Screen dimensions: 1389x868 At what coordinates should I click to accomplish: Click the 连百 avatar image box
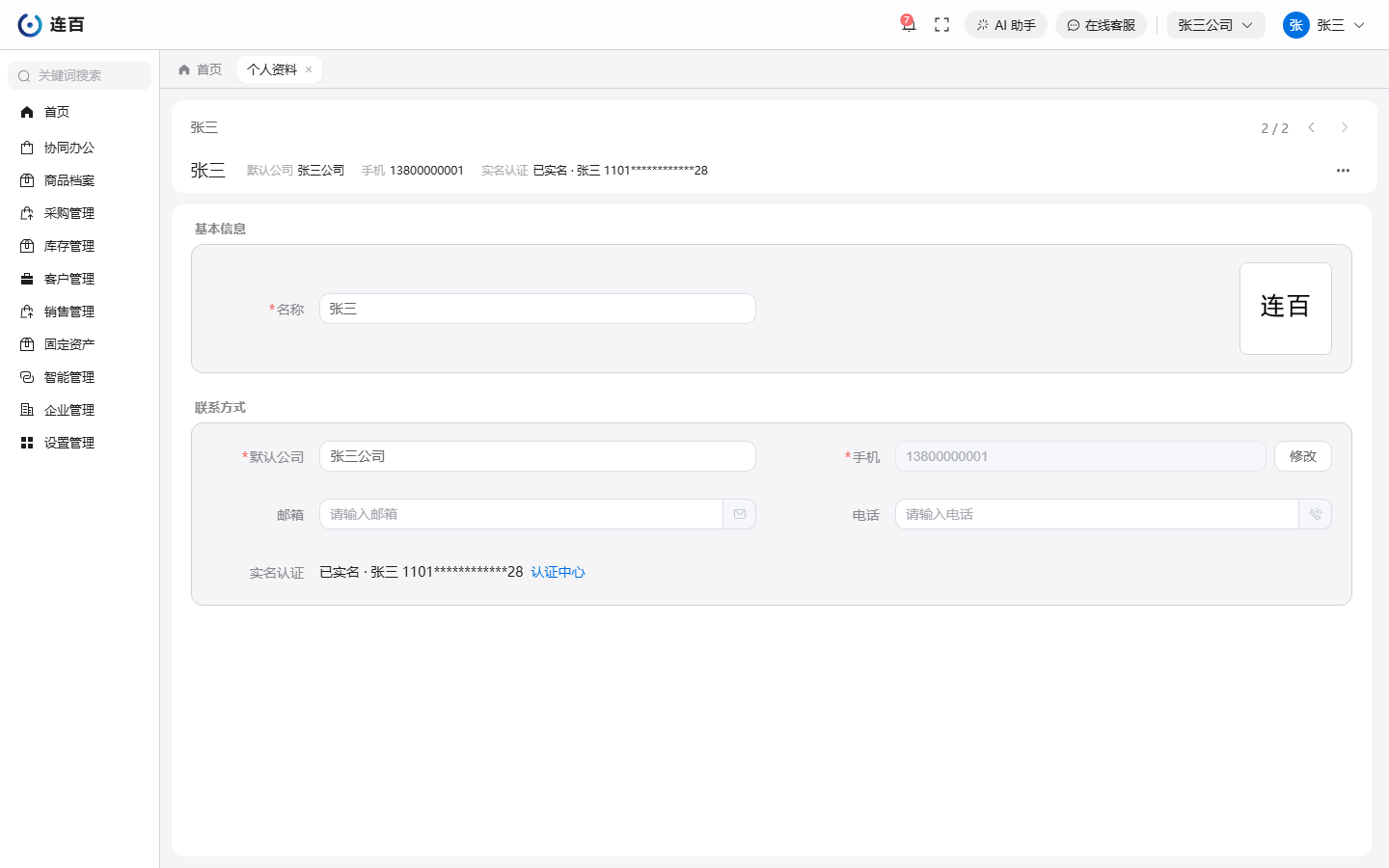[x=1286, y=309]
